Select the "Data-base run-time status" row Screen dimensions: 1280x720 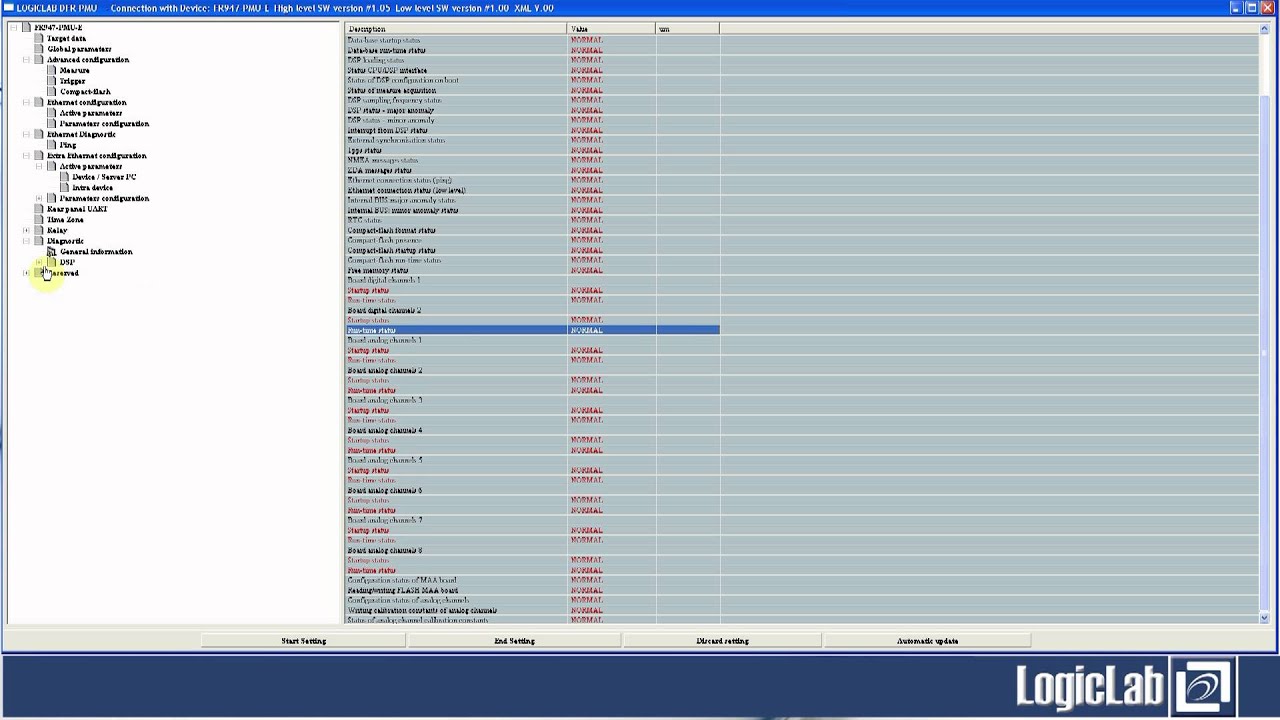532,50
